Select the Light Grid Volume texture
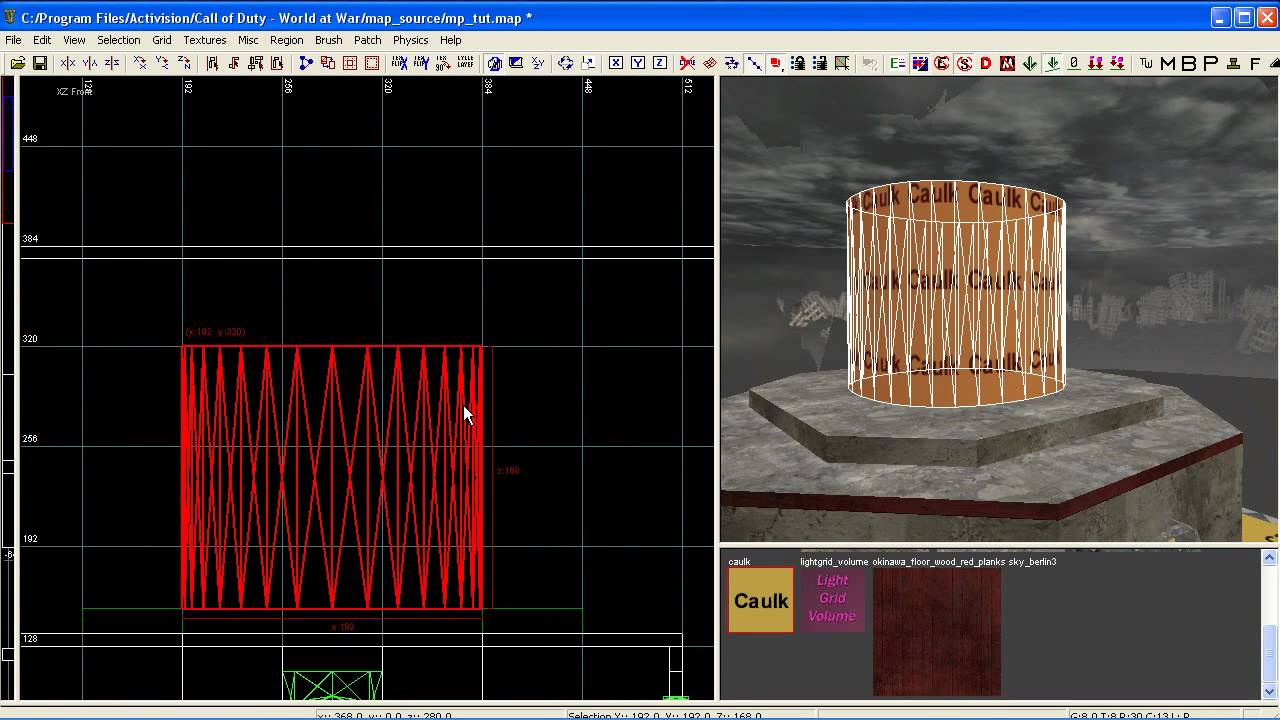 (832, 598)
